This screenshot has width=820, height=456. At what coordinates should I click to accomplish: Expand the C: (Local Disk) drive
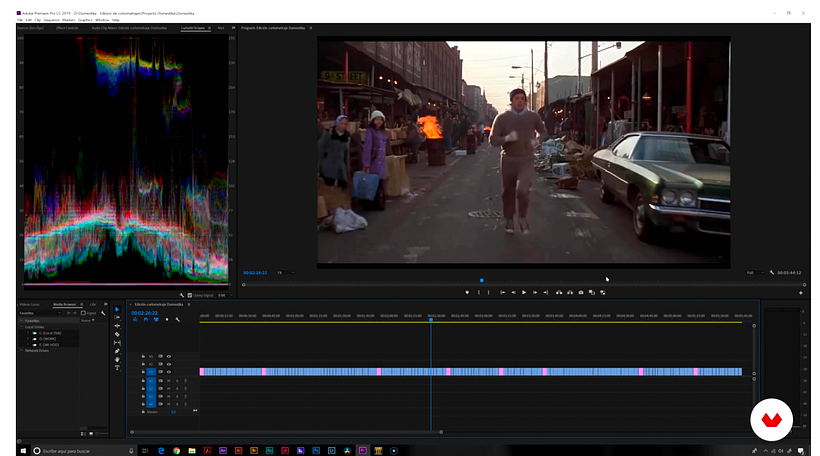[28, 333]
